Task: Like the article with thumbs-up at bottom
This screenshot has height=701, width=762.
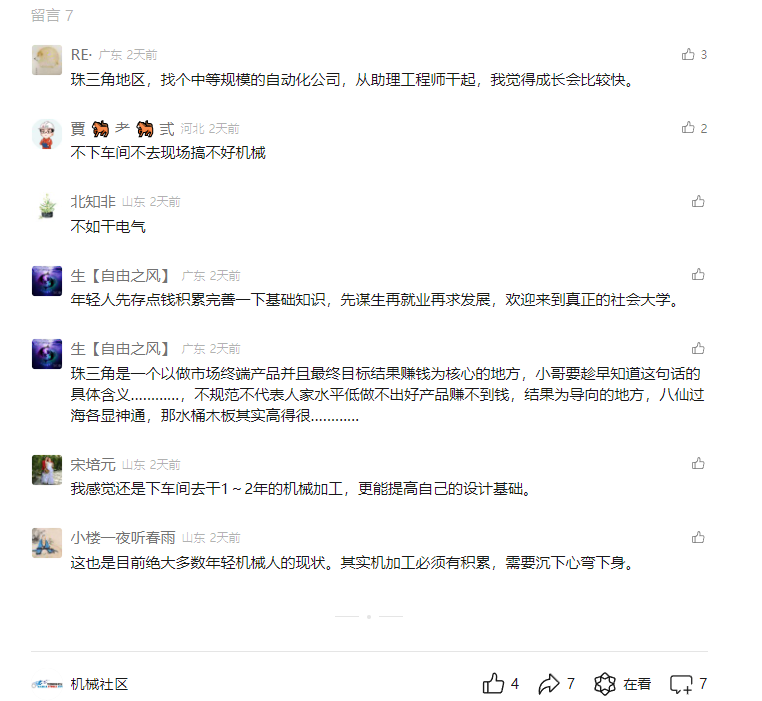Action: [x=501, y=683]
